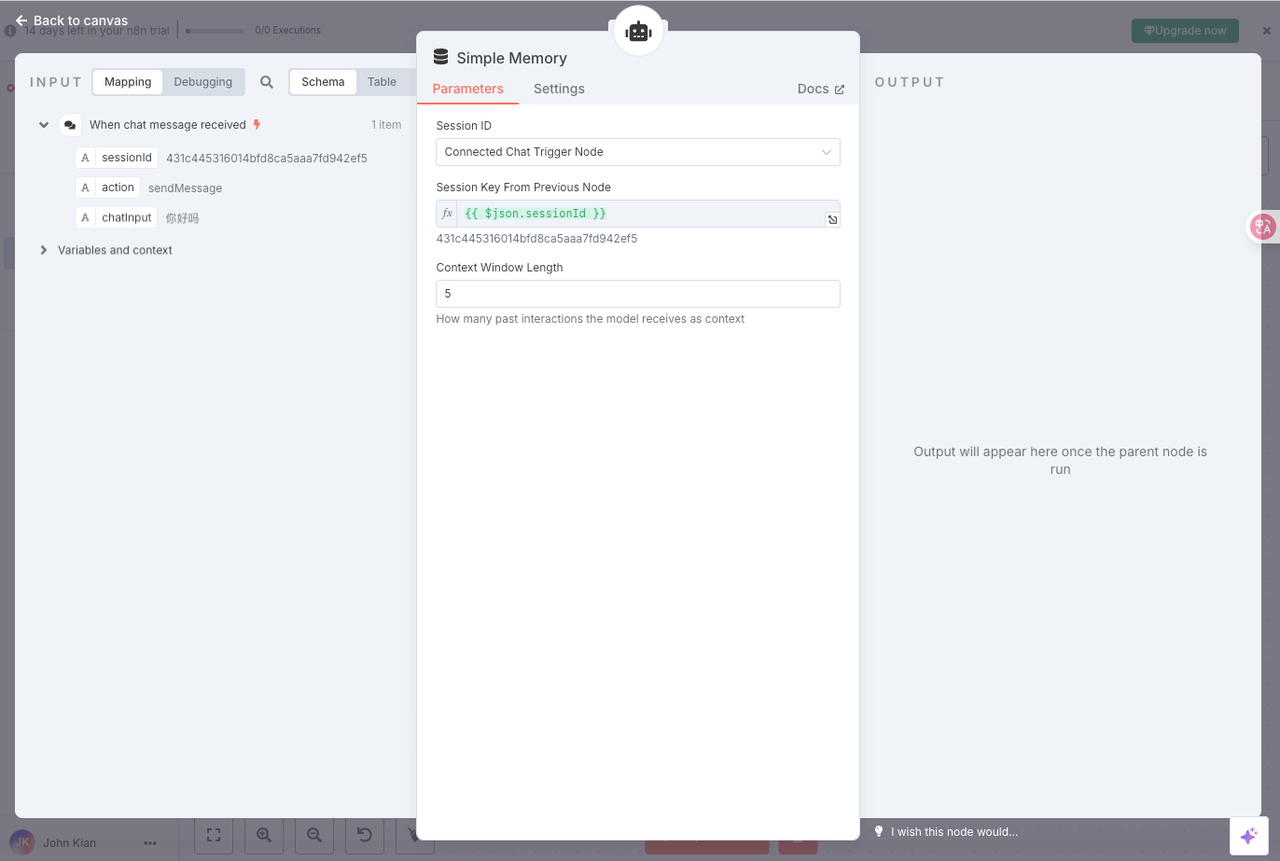The height and width of the screenshot is (861, 1280).
Task: Dismiss the trial banner with X
Action: tap(1267, 31)
